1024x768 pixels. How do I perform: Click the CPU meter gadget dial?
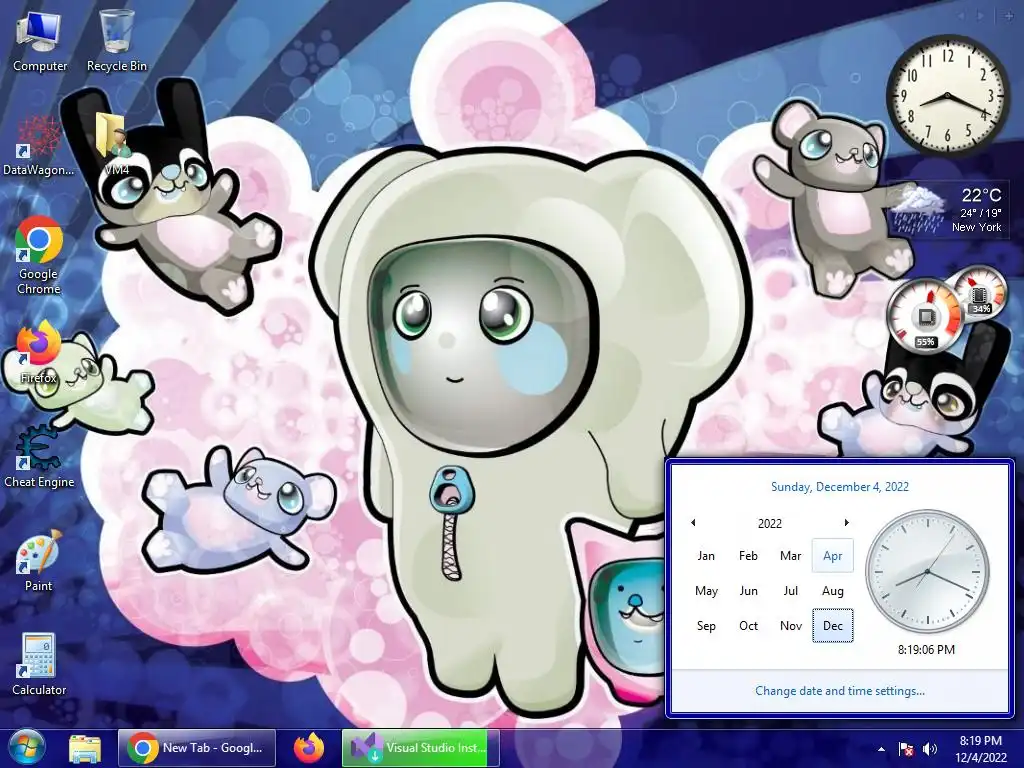(925, 316)
